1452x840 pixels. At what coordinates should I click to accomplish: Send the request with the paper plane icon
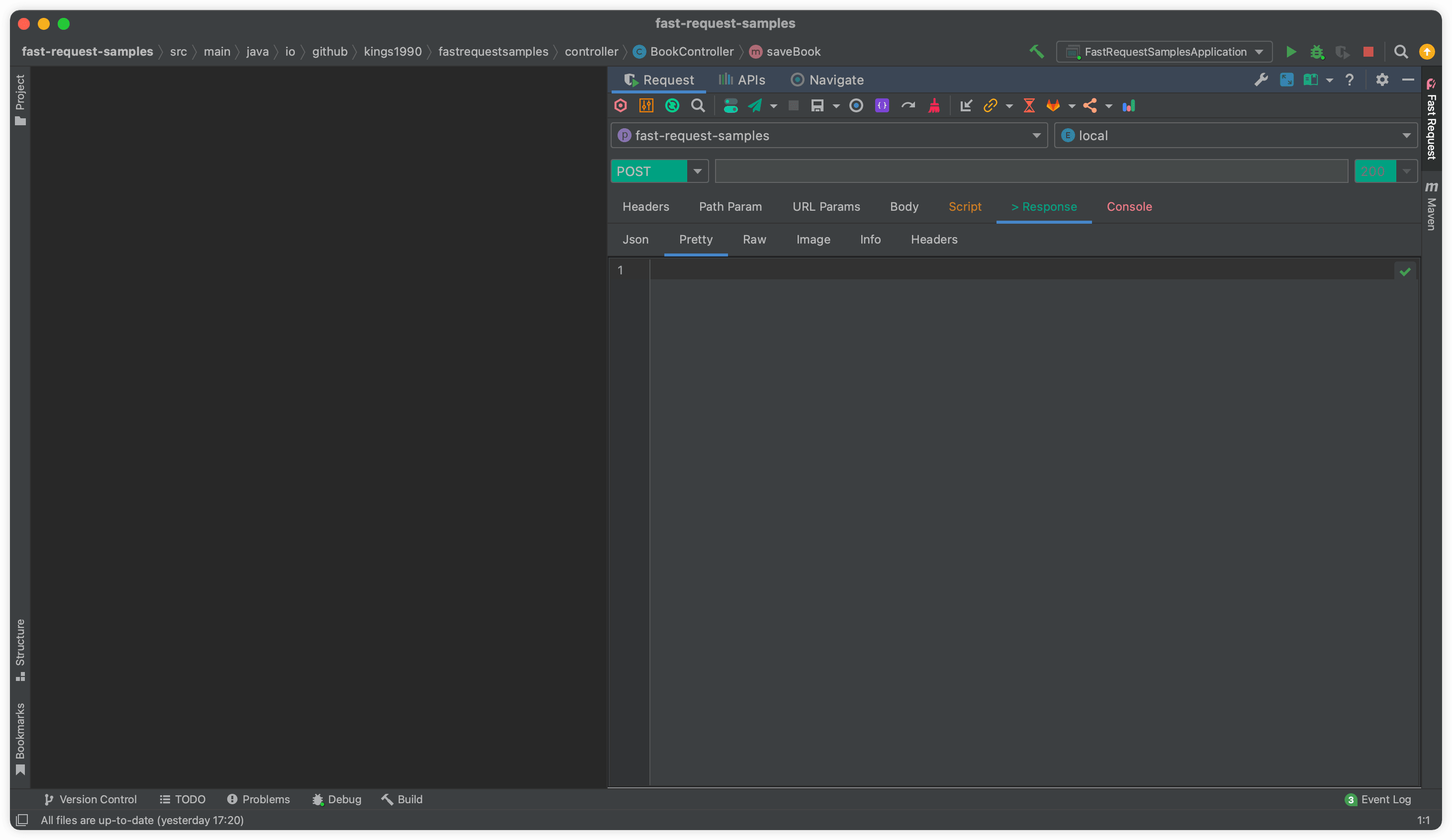pyautogui.click(x=755, y=105)
